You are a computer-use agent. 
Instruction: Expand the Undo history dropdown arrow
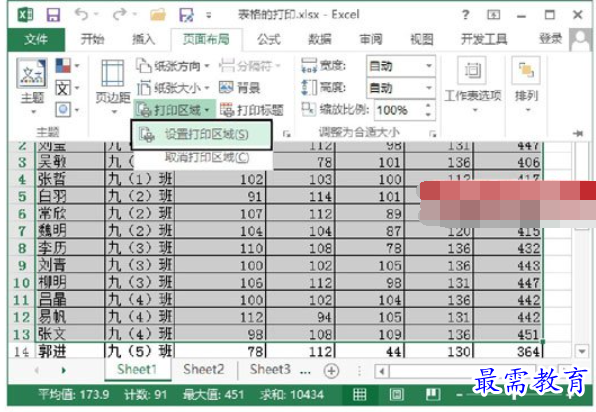click(x=96, y=15)
